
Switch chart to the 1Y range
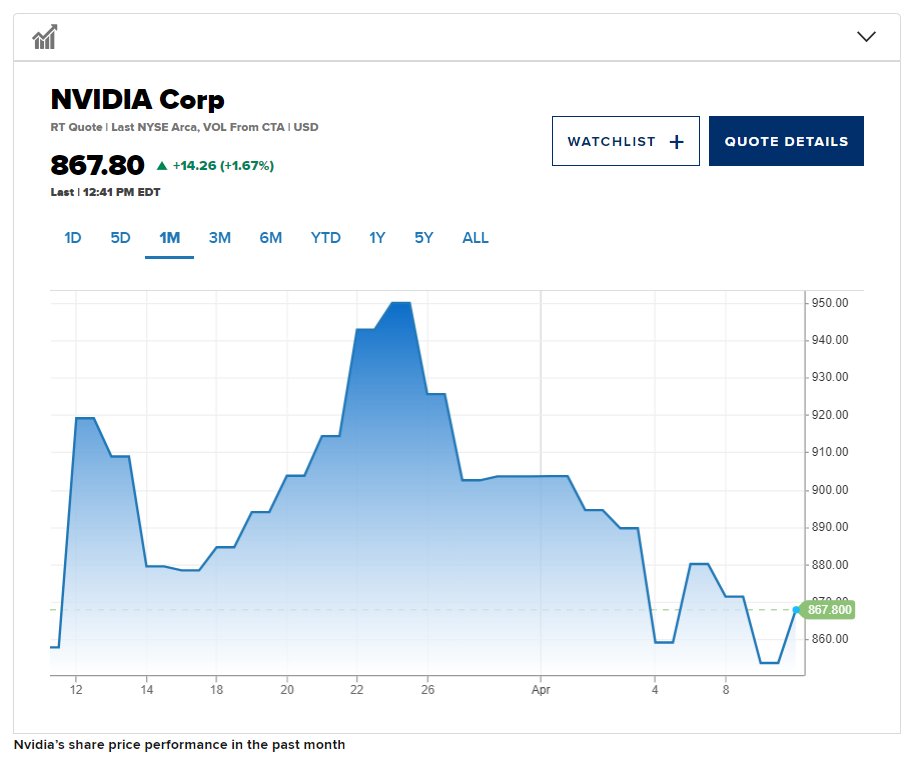point(377,238)
